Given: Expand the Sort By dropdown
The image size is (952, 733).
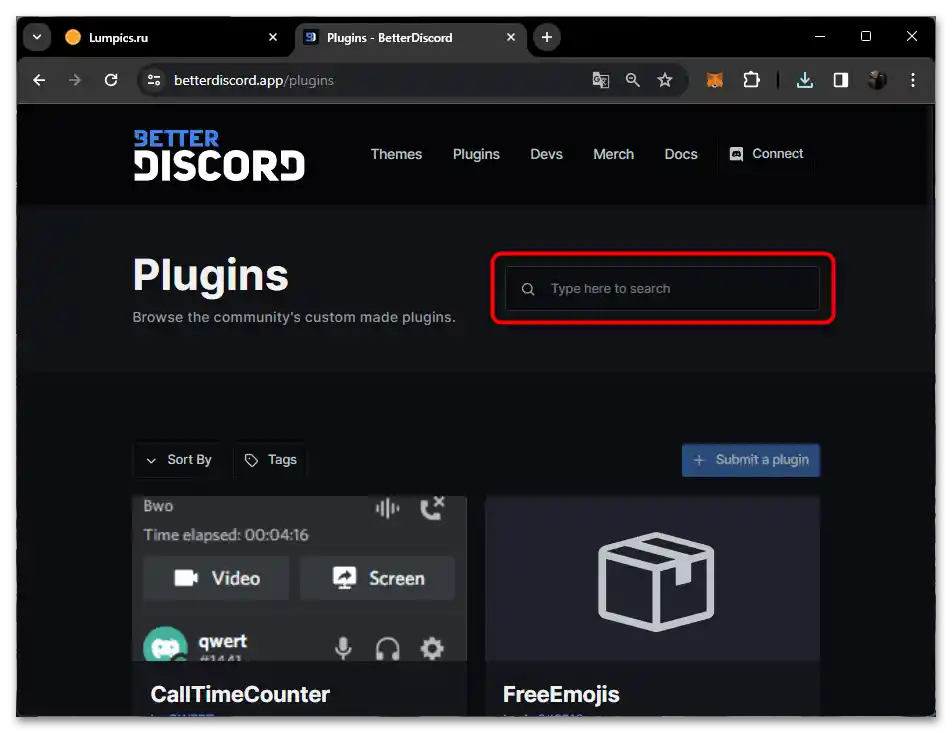Looking at the screenshot, I should pos(178,460).
